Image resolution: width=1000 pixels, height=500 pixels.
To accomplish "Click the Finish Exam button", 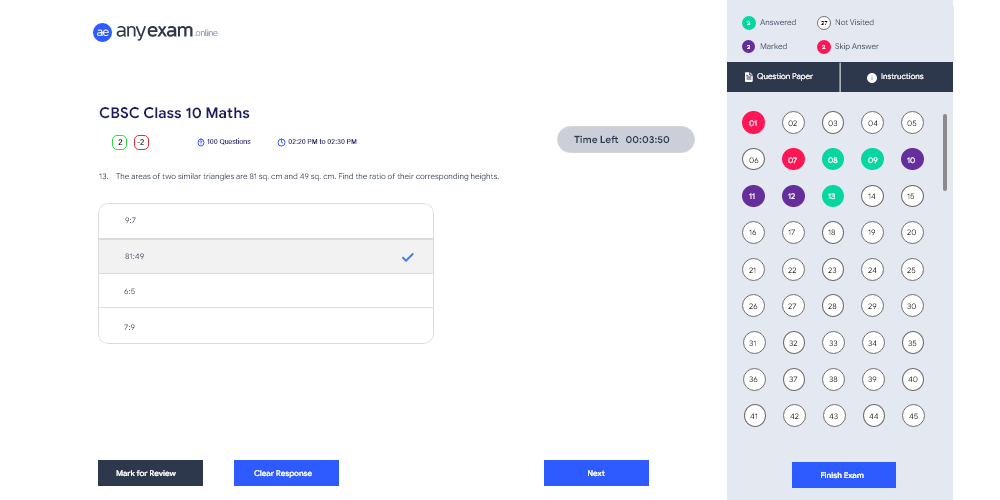I will point(843,474).
